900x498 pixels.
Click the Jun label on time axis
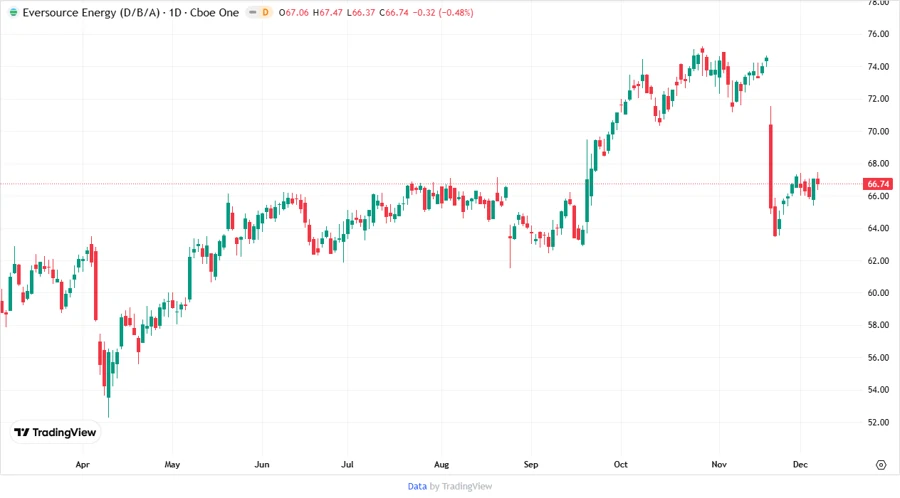[x=262, y=465]
